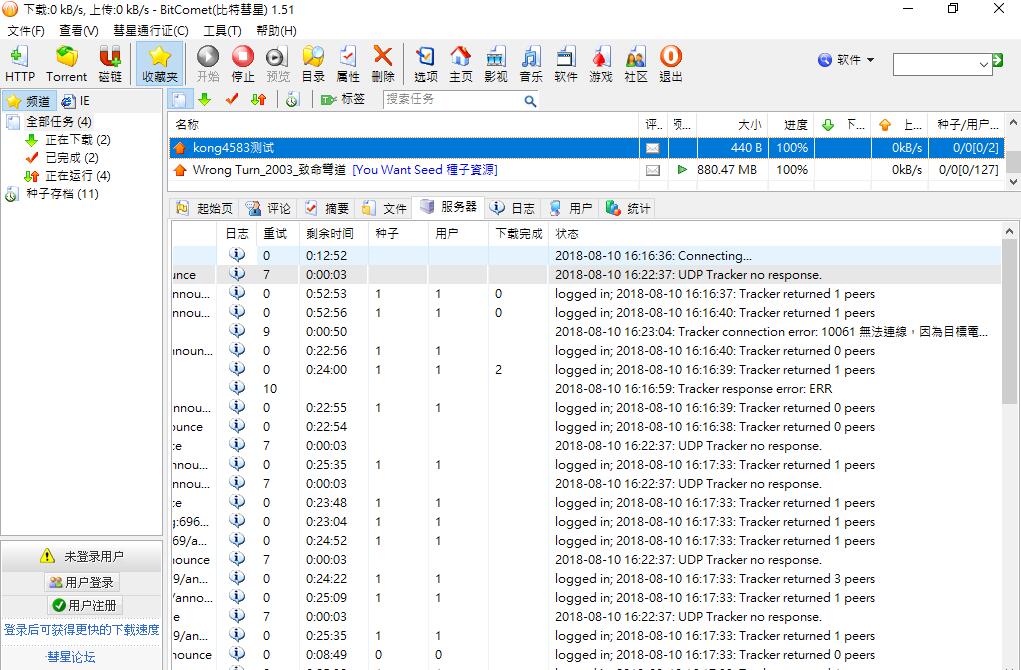
Task: Open the 游戏 games channel
Action: pyautogui.click(x=601, y=64)
